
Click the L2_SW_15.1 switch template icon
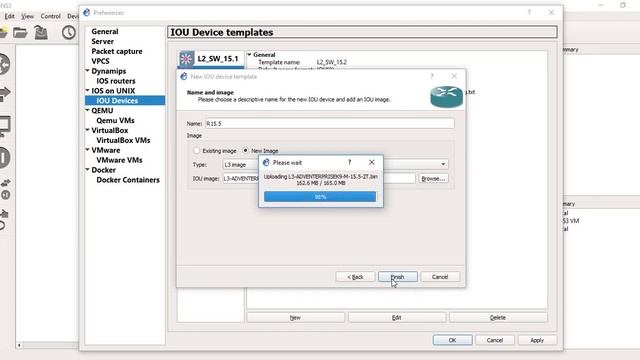(x=187, y=59)
